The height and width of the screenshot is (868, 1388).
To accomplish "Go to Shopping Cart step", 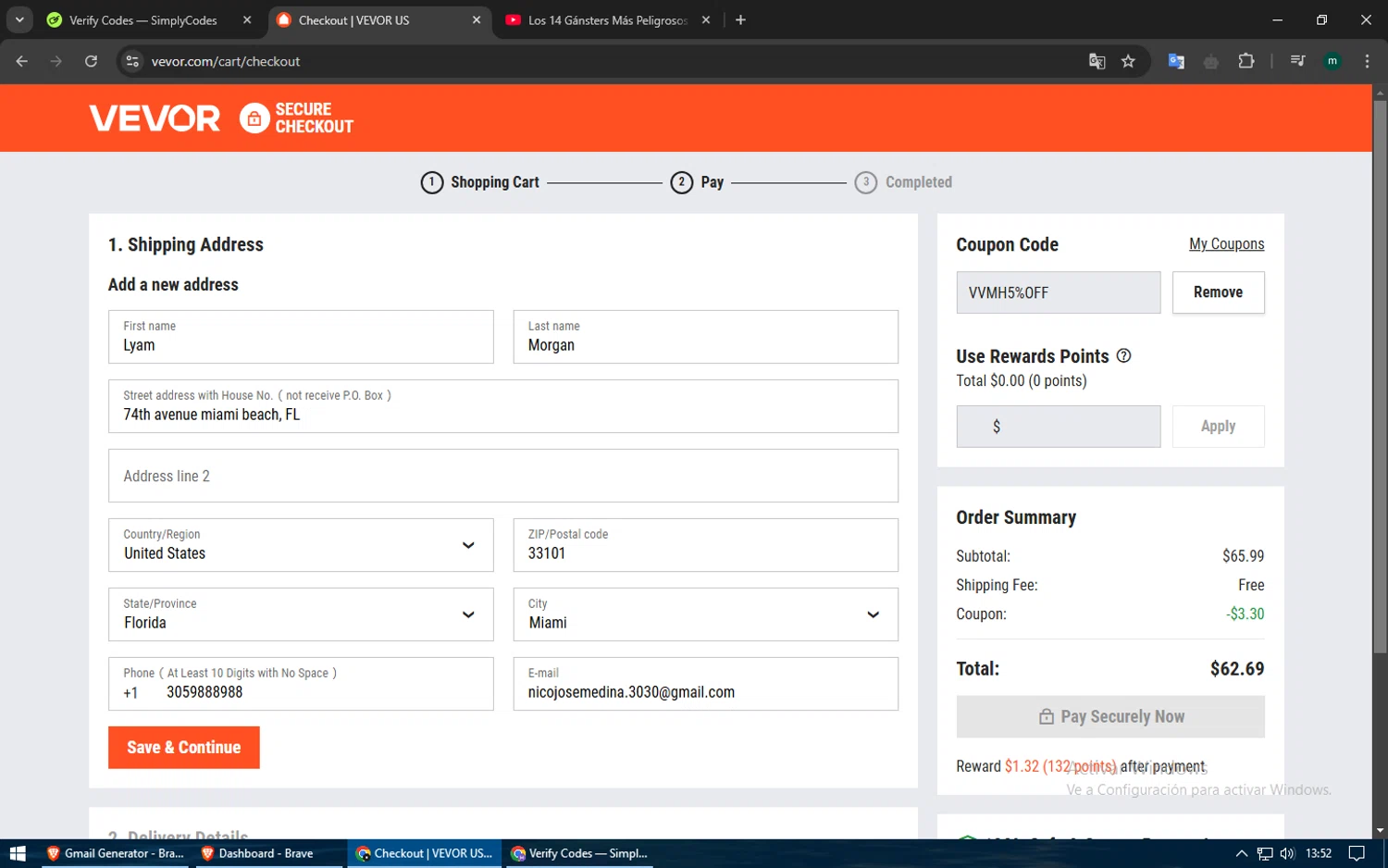I will point(480,182).
